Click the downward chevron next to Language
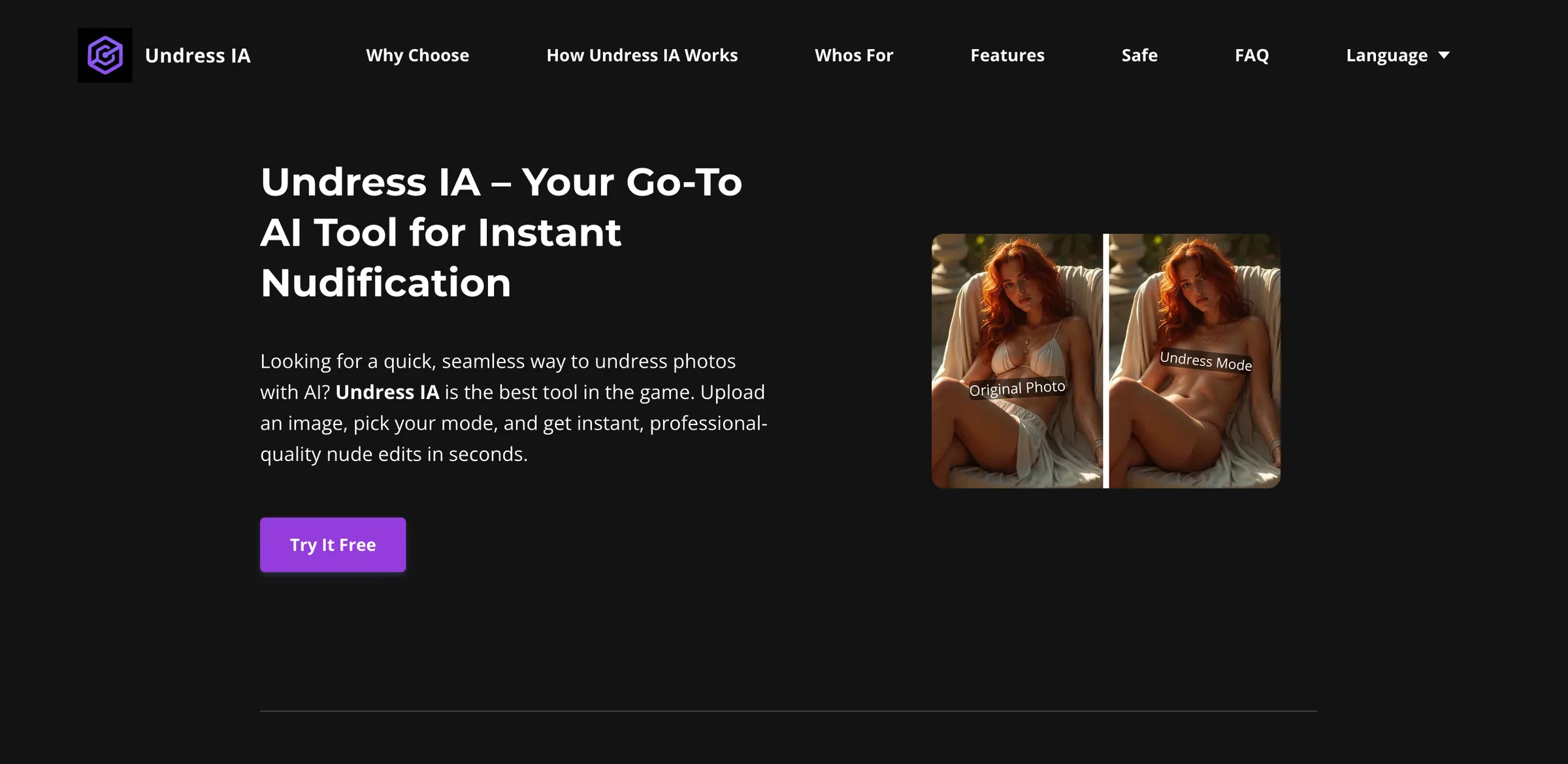 pyautogui.click(x=1444, y=56)
